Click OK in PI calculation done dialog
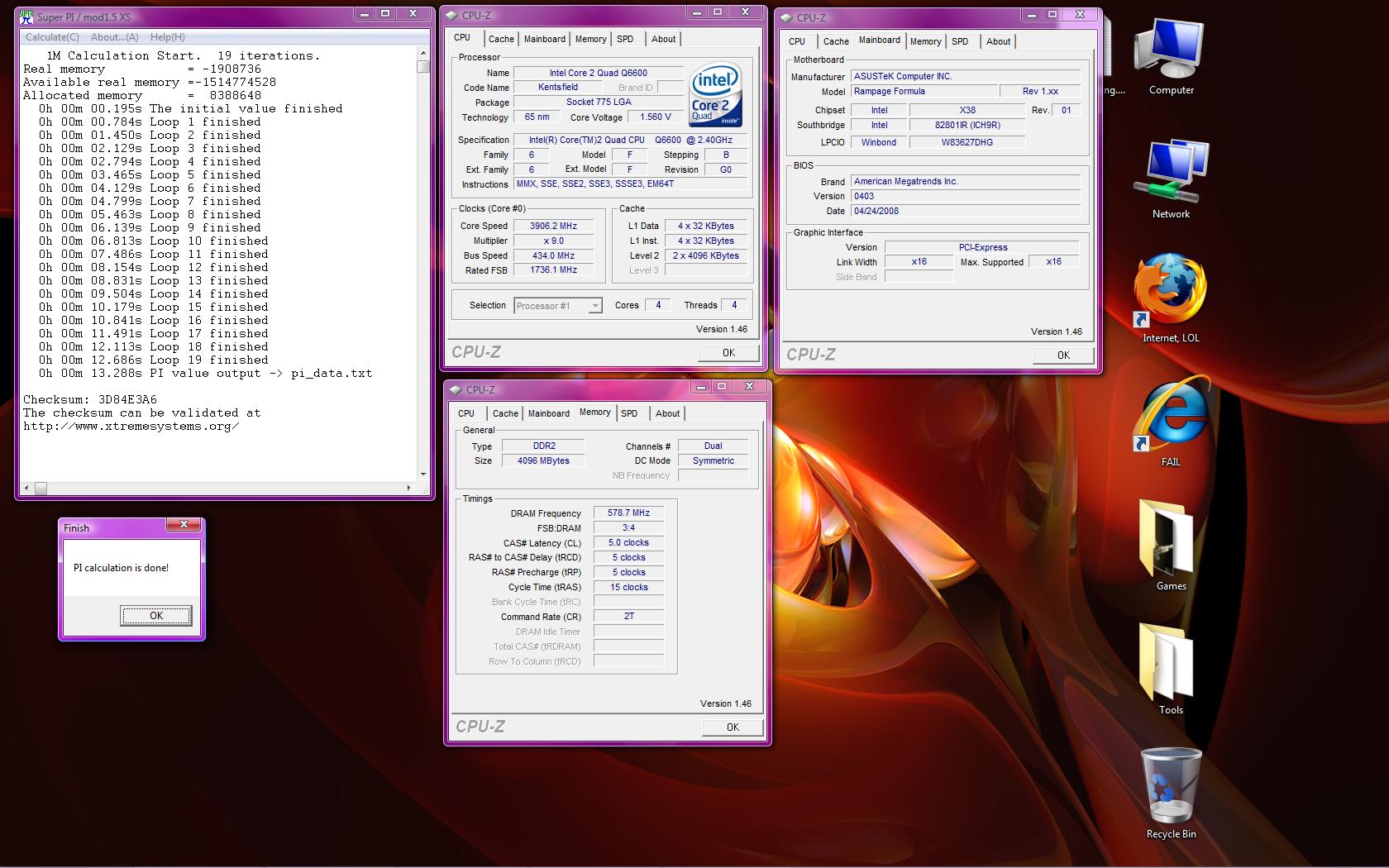The height and width of the screenshot is (868, 1389). click(x=155, y=615)
